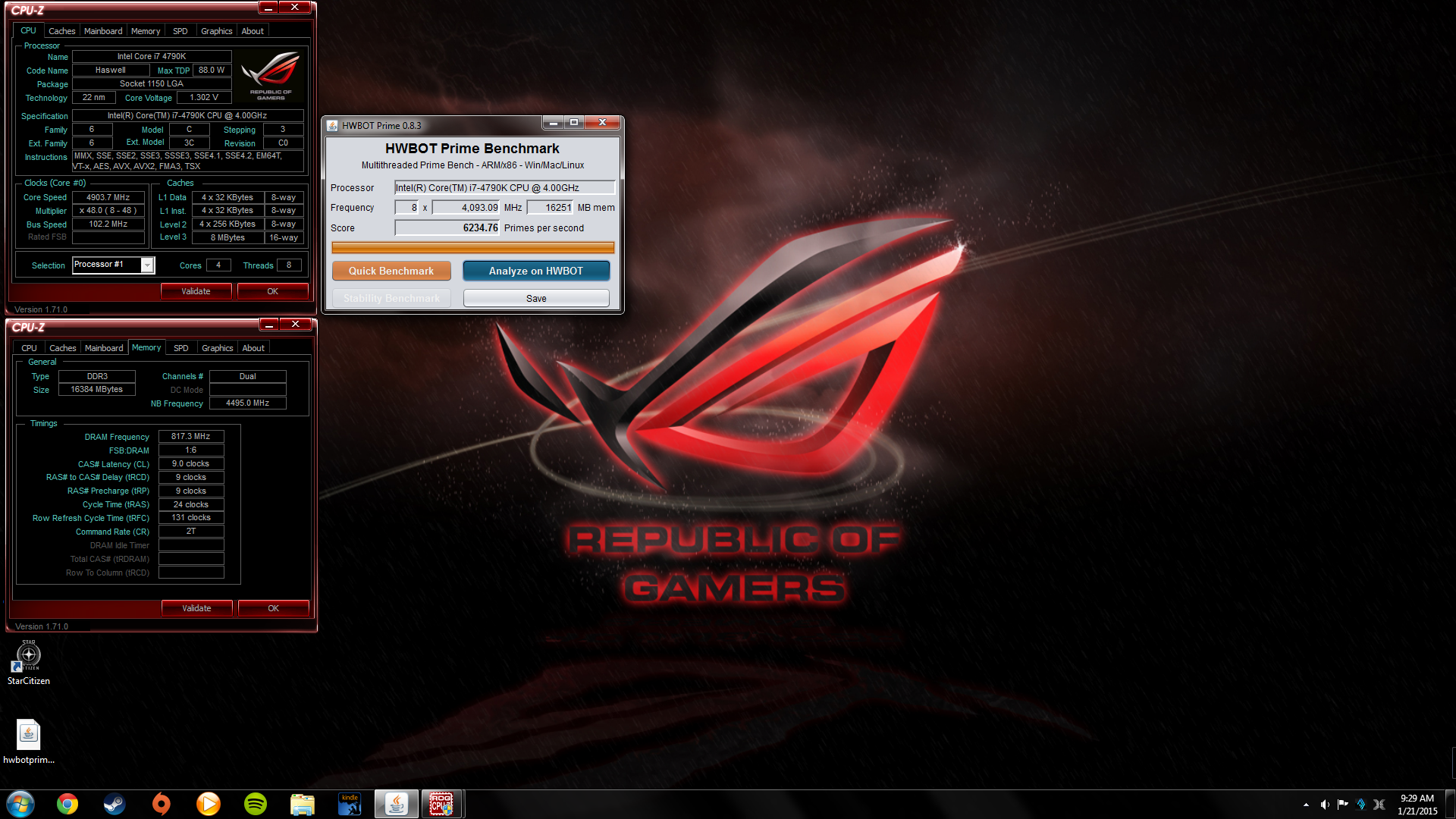
Task: Launch Google Chrome from the taskbar
Action: (67, 804)
